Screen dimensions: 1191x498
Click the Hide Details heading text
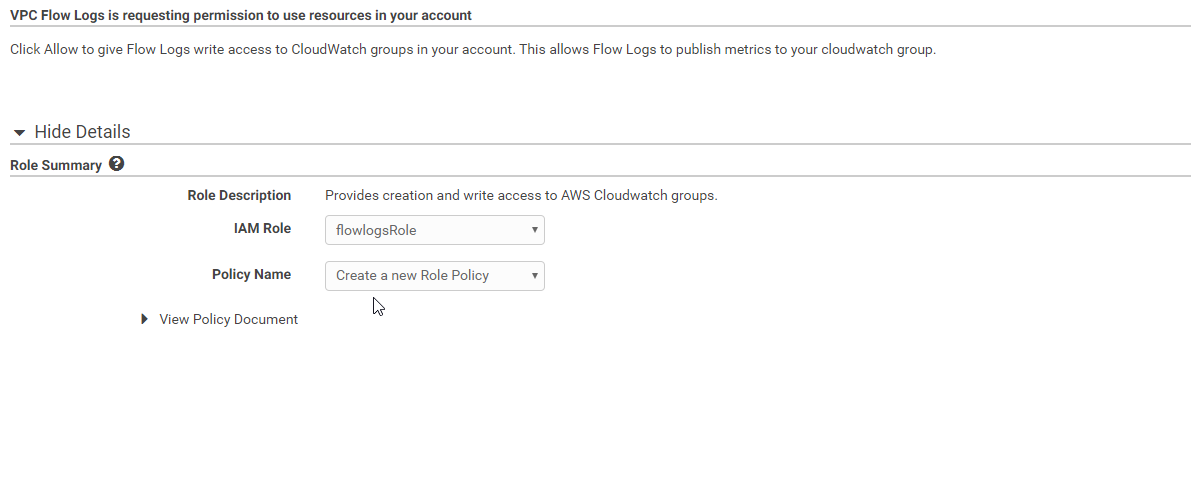[x=82, y=132]
